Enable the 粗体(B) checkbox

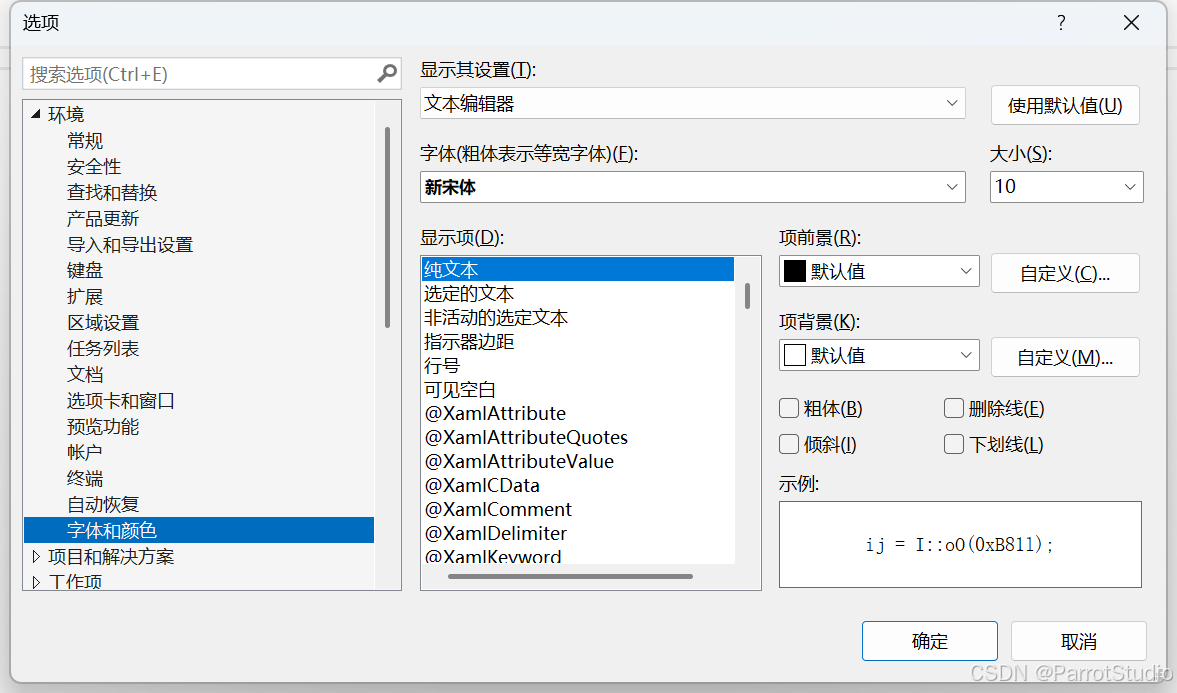click(789, 408)
